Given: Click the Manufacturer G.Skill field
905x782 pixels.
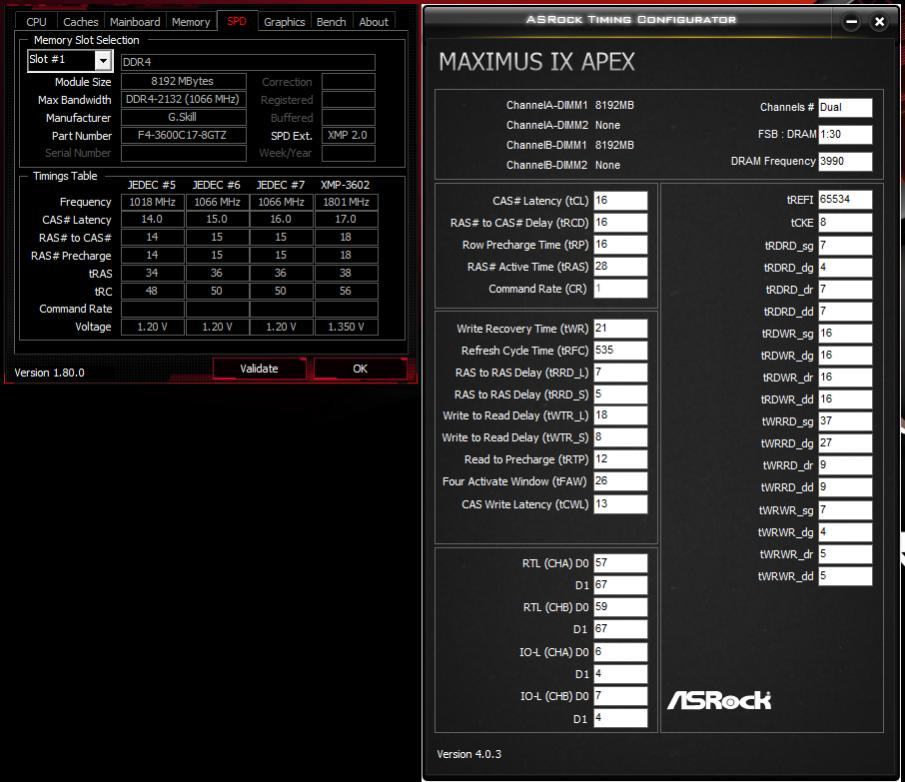Looking at the screenshot, I should 184,117.
